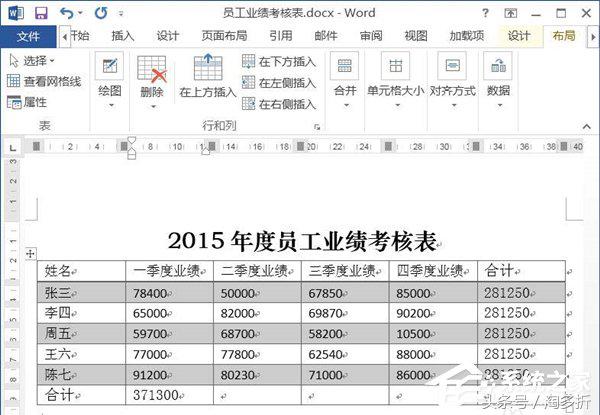Image resolution: width=600 pixels, height=415 pixels.
Task: Switch to the 页面布局 tab
Action: 225,36
